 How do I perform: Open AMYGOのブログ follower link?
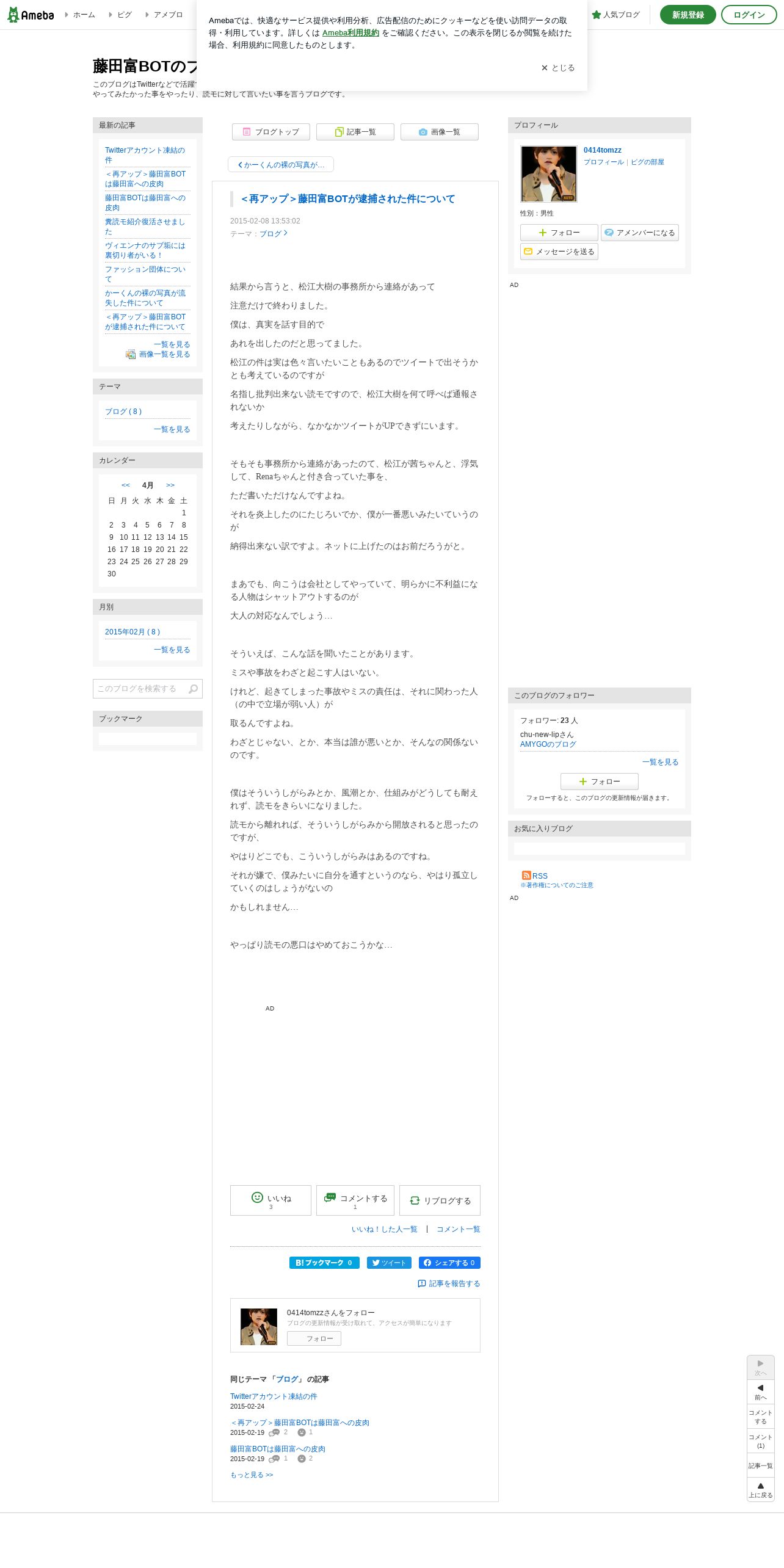pyautogui.click(x=548, y=744)
